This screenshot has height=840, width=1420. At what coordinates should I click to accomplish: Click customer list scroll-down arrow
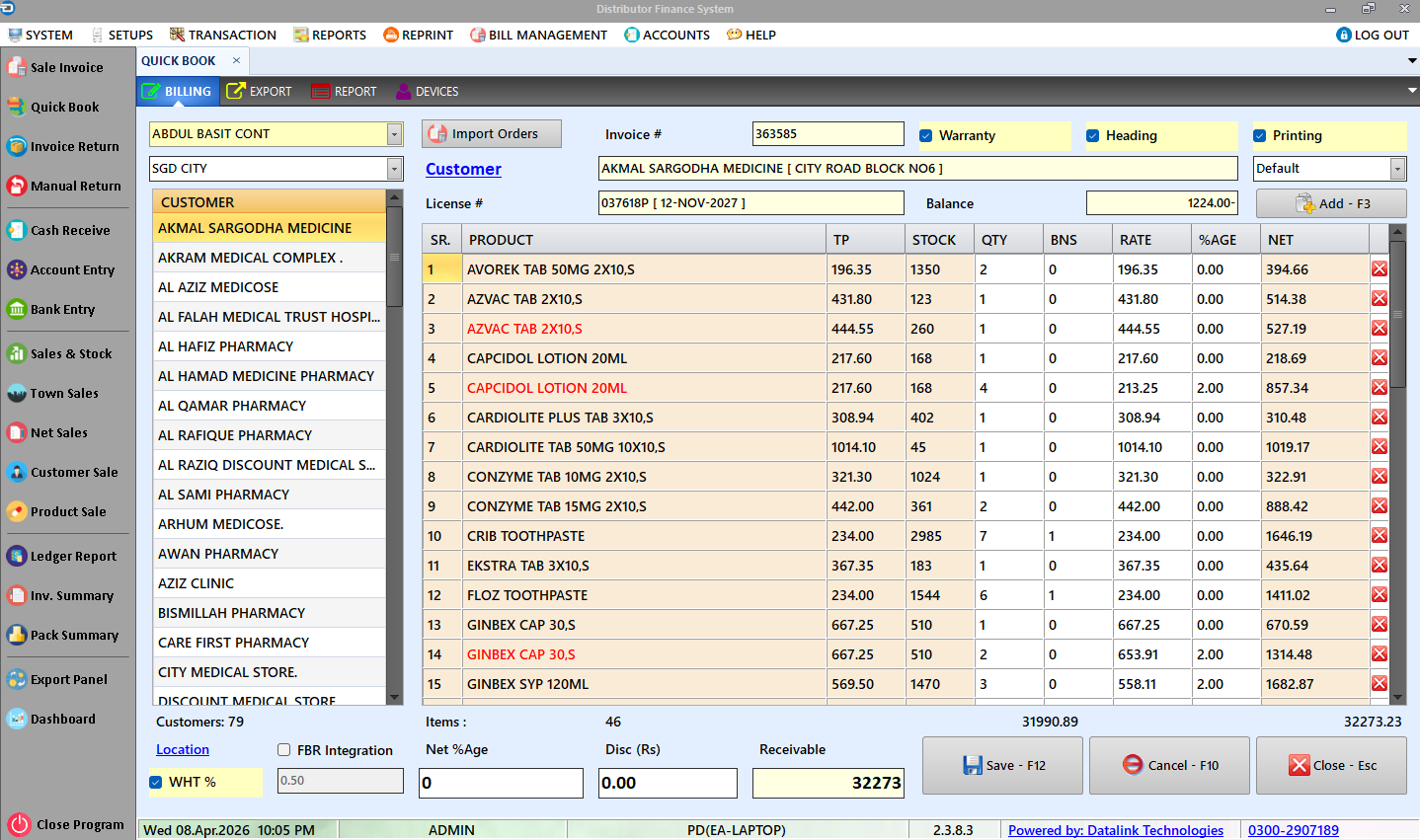395,698
